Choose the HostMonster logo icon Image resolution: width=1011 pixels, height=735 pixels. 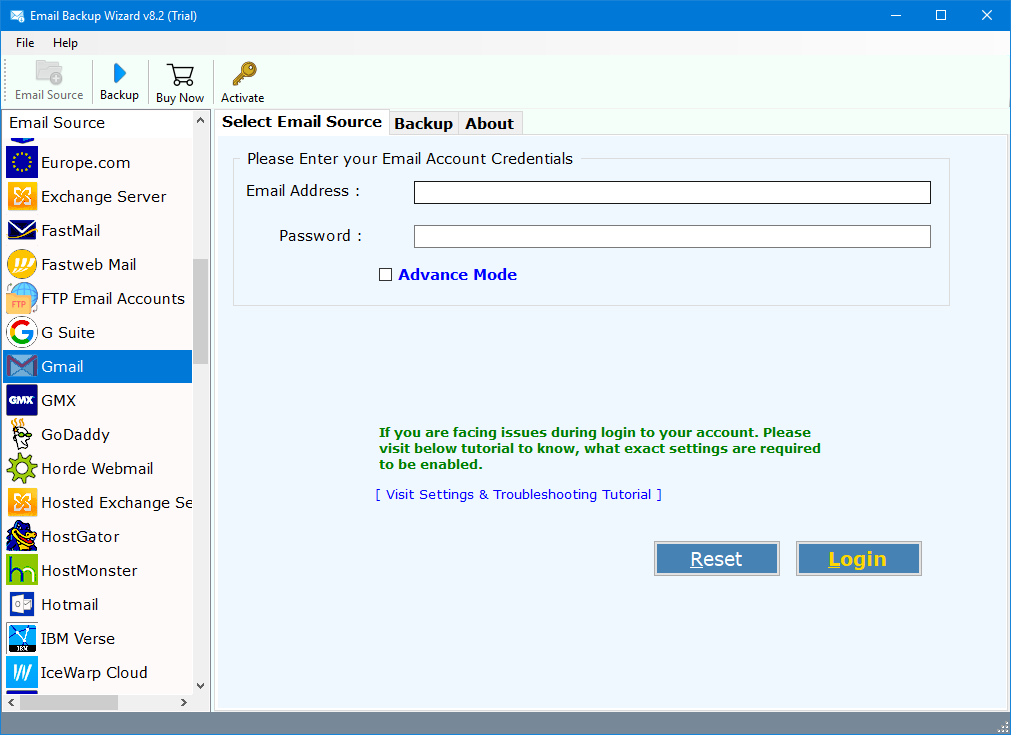[x=22, y=571]
